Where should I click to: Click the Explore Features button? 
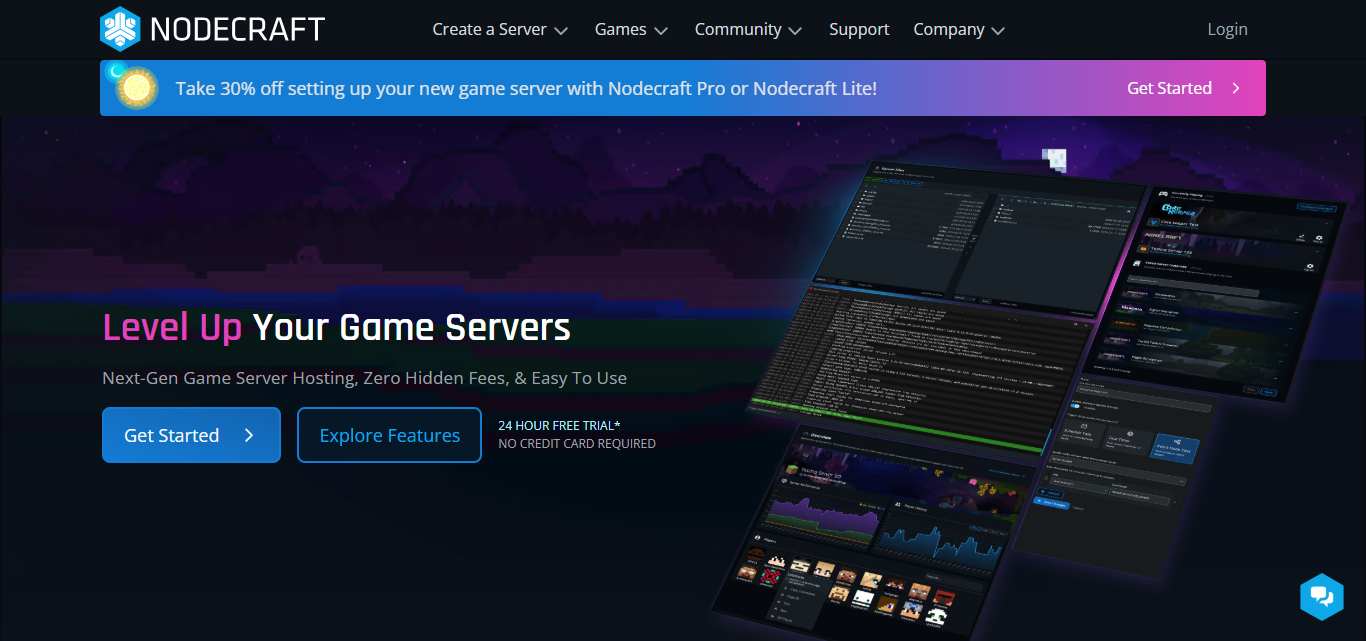(389, 435)
